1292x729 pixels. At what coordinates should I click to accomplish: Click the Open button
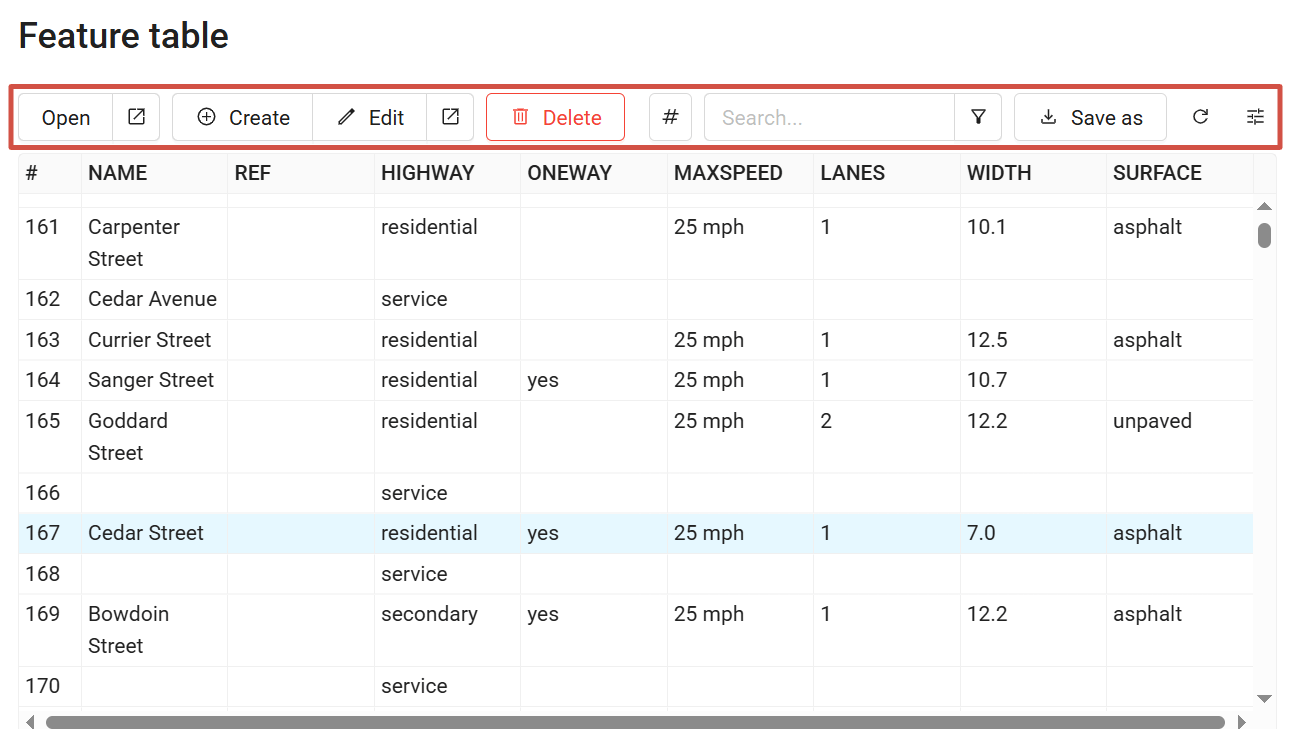point(66,117)
